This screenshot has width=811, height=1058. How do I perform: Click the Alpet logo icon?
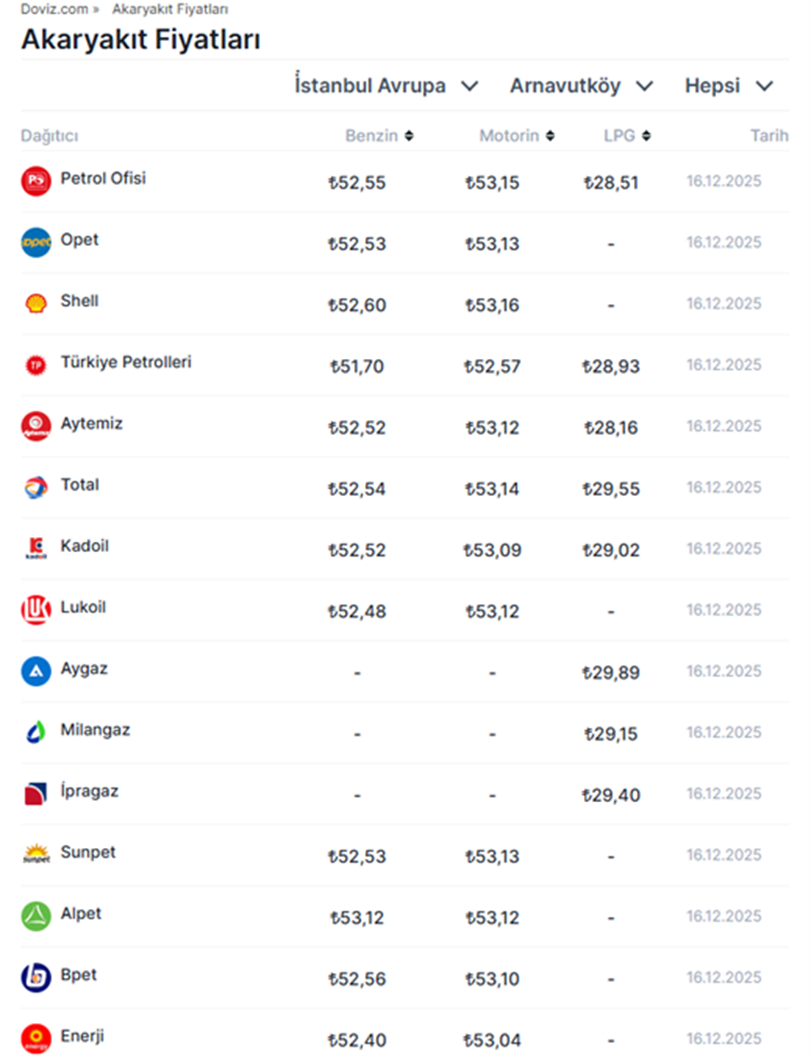coord(36,916)
